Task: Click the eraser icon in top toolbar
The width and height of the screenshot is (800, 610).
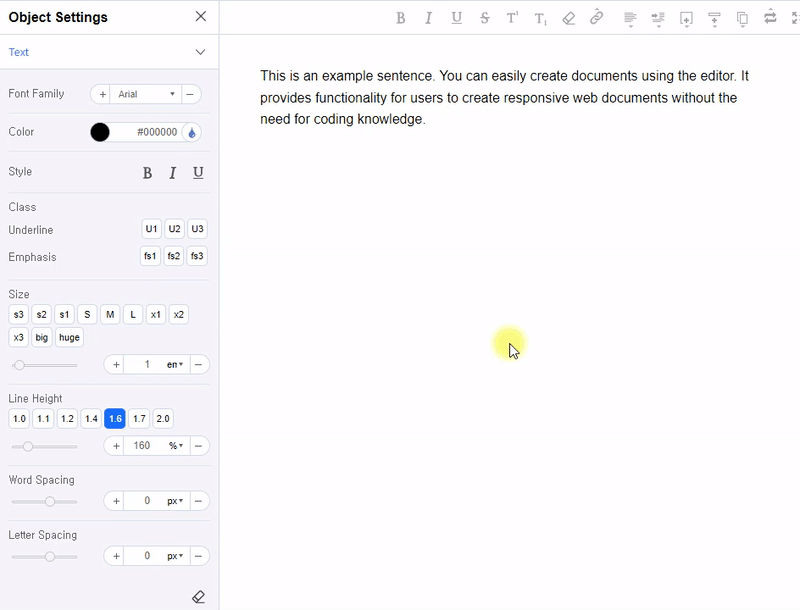Action: [568, 18]
